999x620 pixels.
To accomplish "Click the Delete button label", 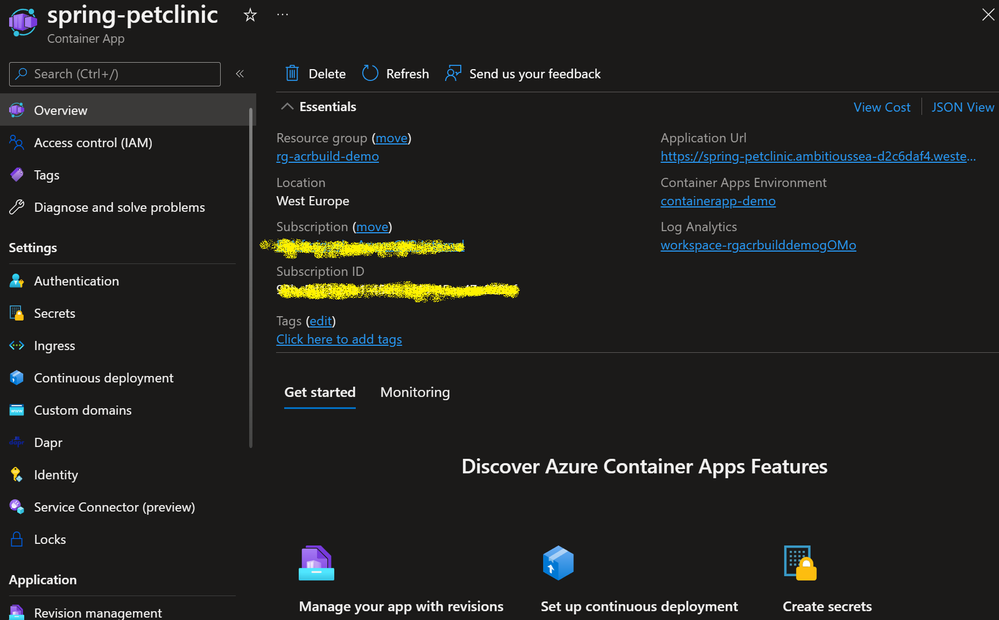I will pyautogui.click(x=327, y=74).
